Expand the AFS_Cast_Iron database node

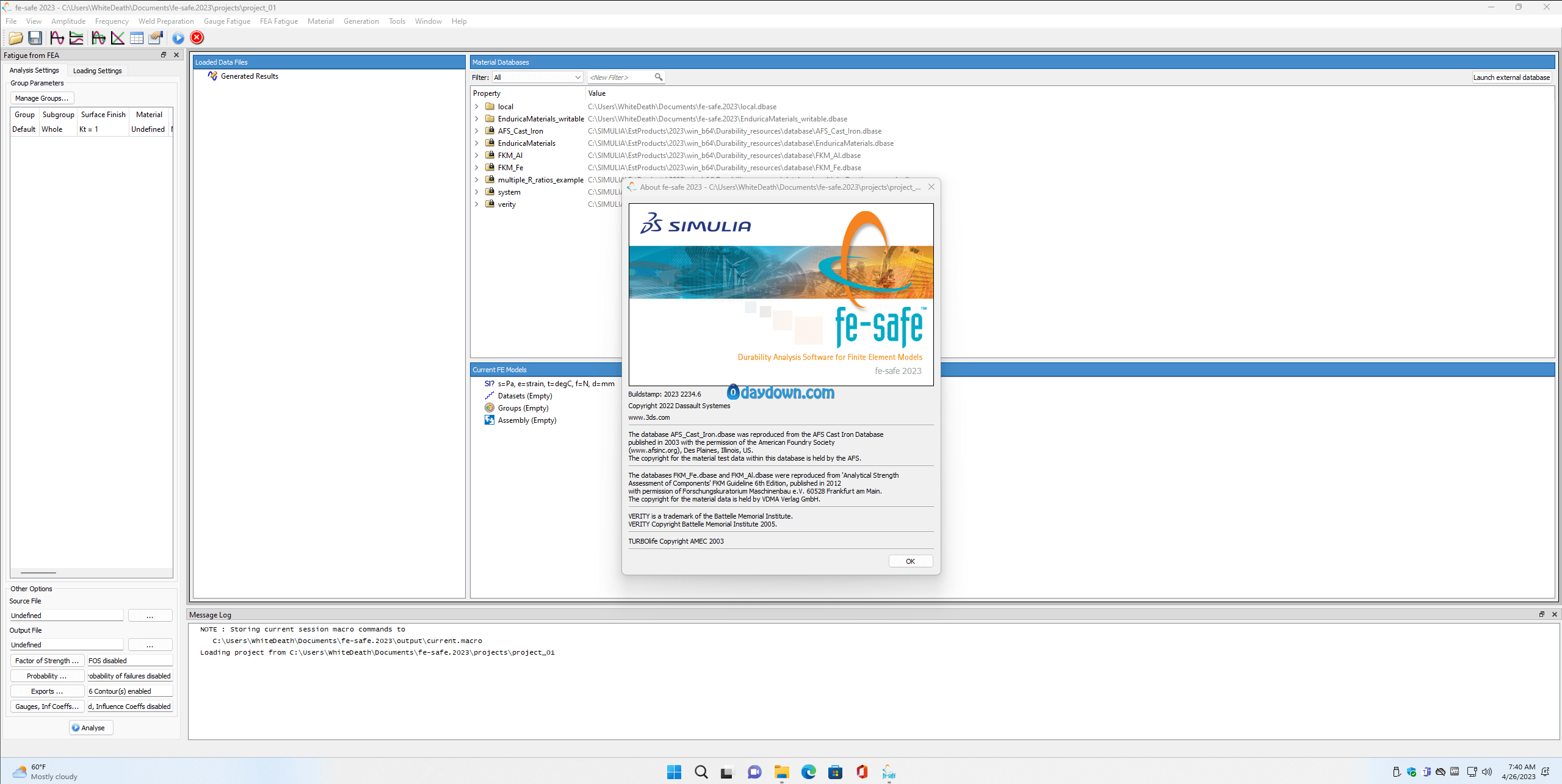point(477,131)
